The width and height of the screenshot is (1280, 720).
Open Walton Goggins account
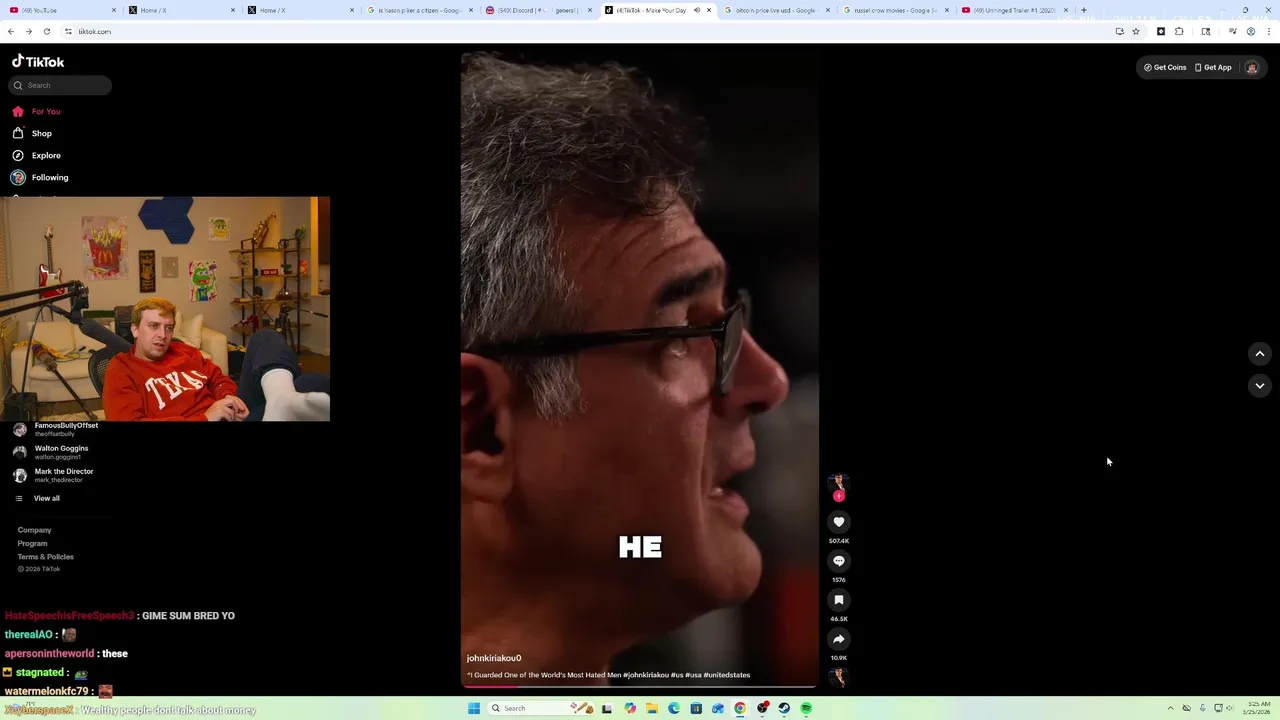tap(60, 452)
